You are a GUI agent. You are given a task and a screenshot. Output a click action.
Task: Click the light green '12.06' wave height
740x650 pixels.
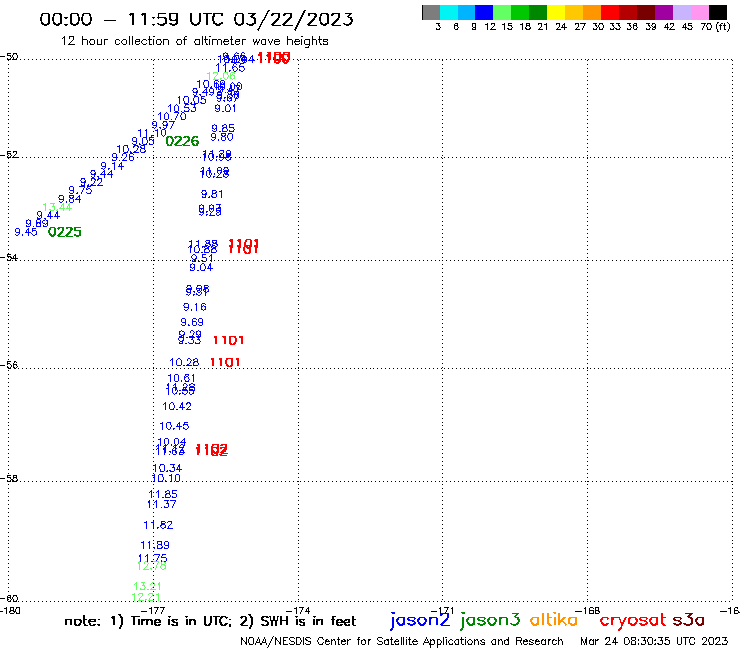pos(221,76)
